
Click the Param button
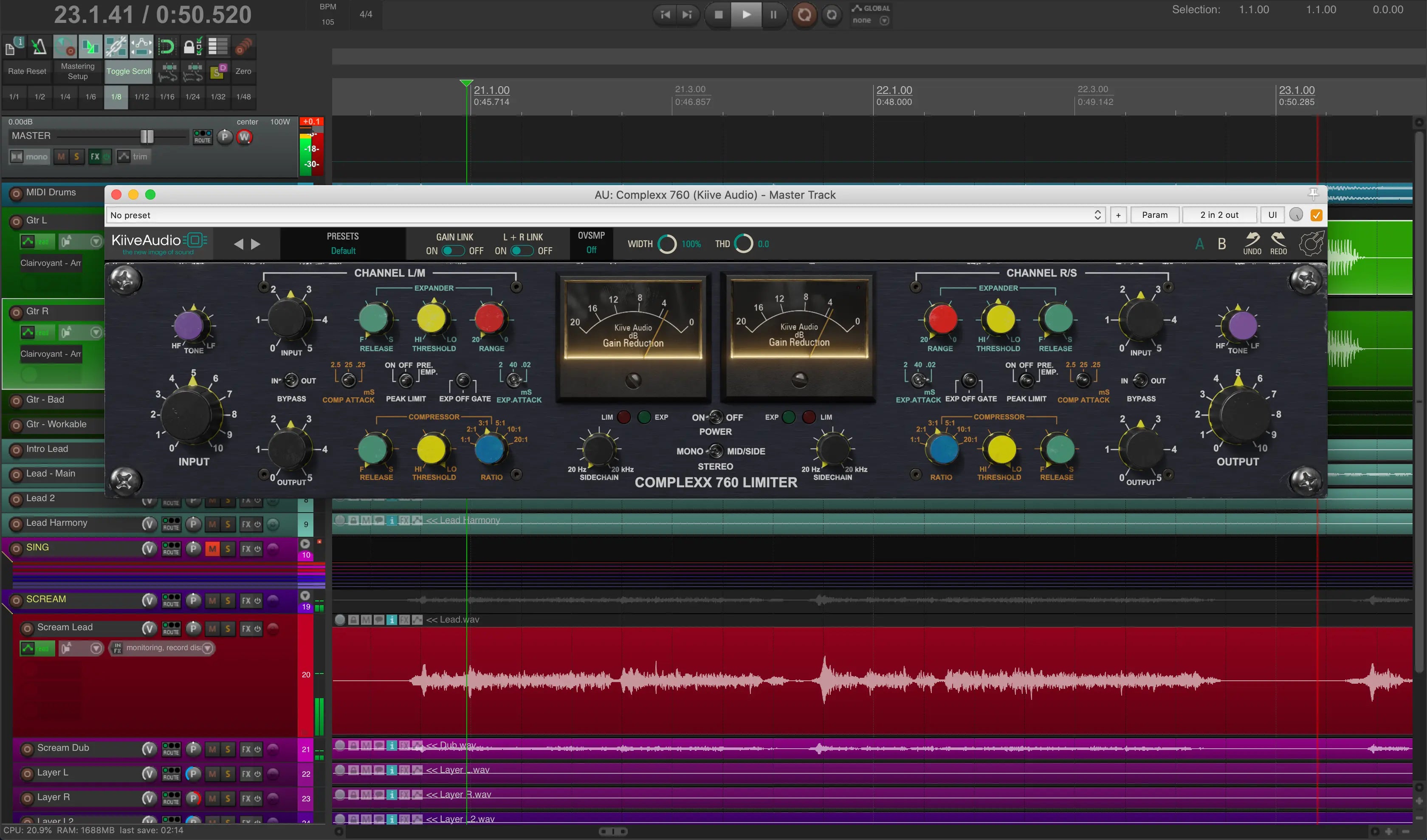[x=1155, y=215]
